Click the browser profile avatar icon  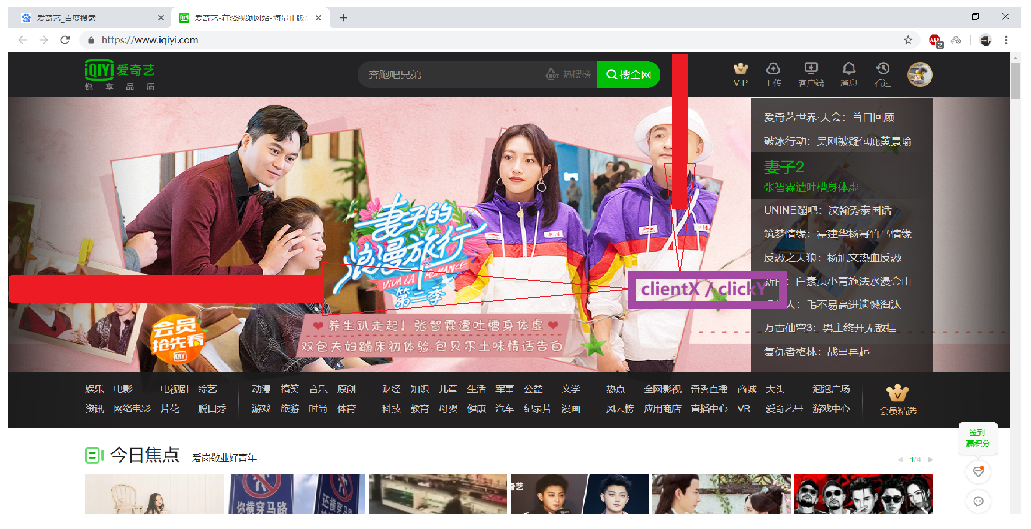[985, 39]
